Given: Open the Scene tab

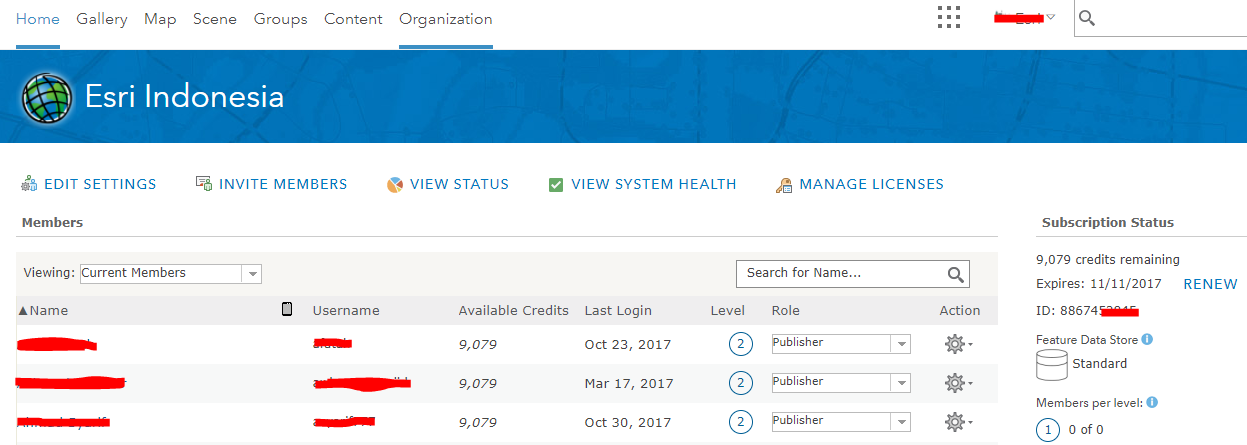Looking at the screenshot, I should (215, 19).
